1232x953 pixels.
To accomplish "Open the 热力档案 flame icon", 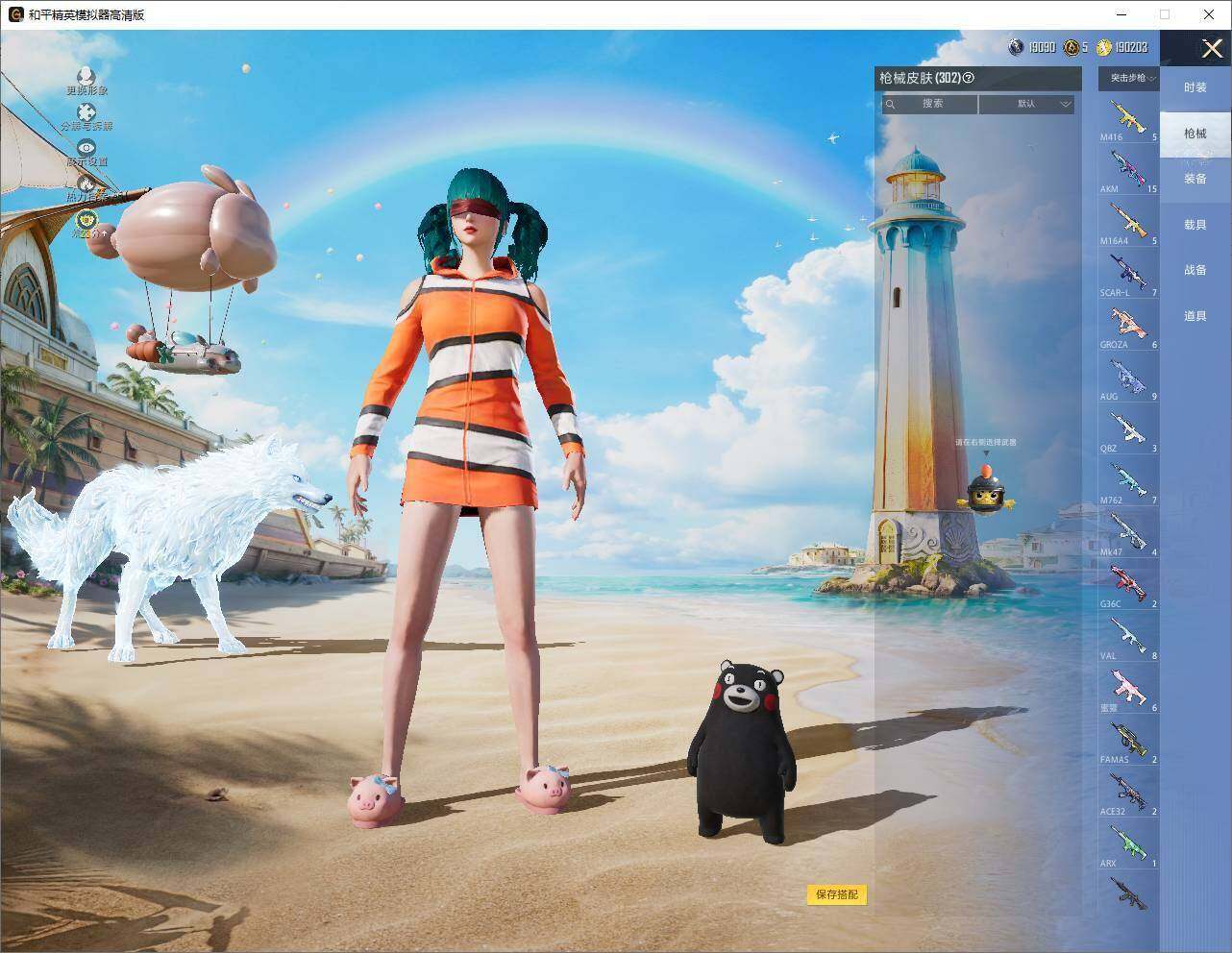I will 86,183.
